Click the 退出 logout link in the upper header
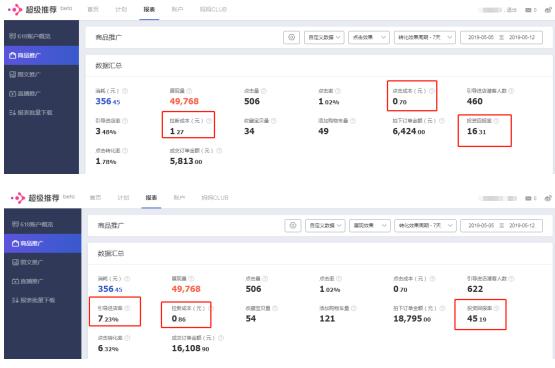 (511, 10)
